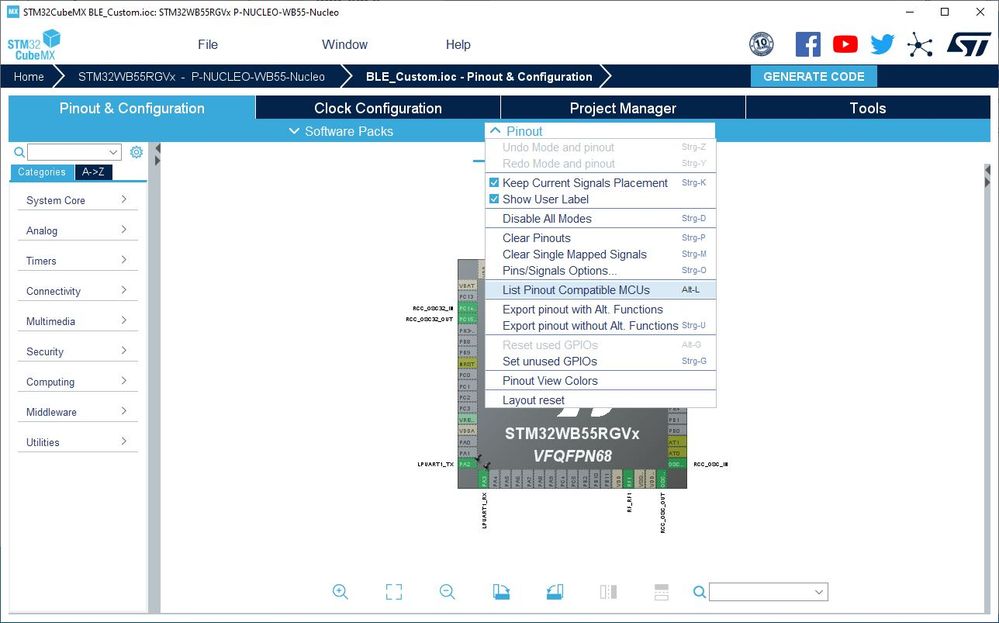Expand the Security category
Image resolution: width=999 pixels, height=623 pixels.
[x=77, y=352]
